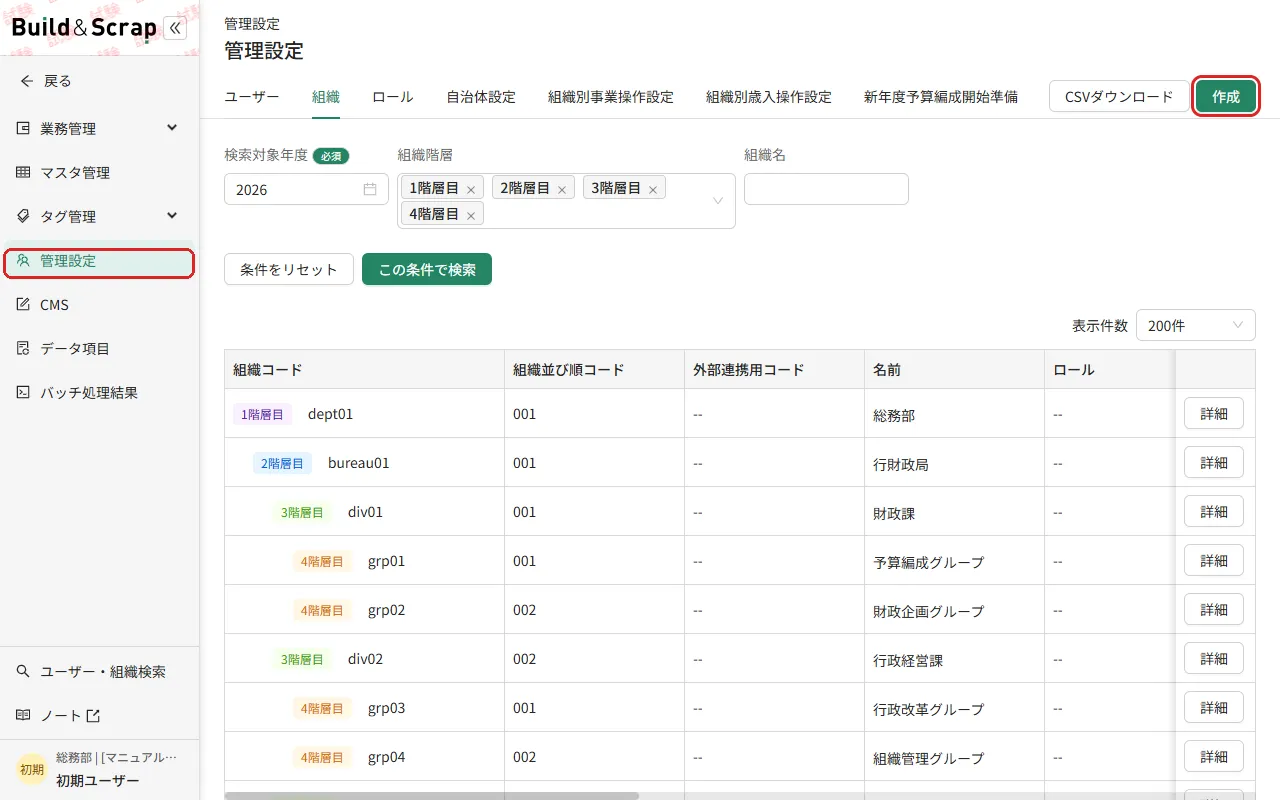Click the Build&Scrap logo
1280x800 pixels.
coord(84,28)
